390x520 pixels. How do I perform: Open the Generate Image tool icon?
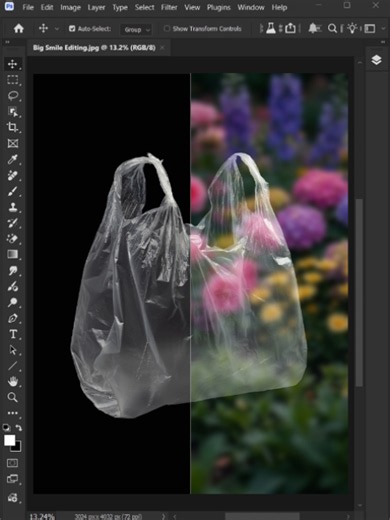coord(13,498)
